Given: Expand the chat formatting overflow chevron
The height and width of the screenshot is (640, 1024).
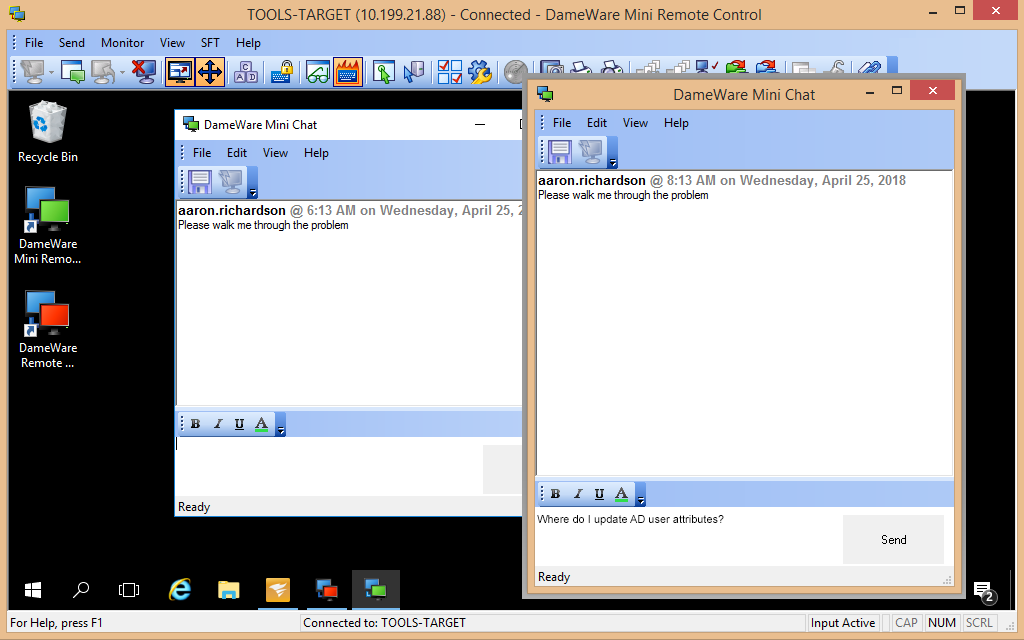Looking at the screenshot, I should tap(640, 497).
